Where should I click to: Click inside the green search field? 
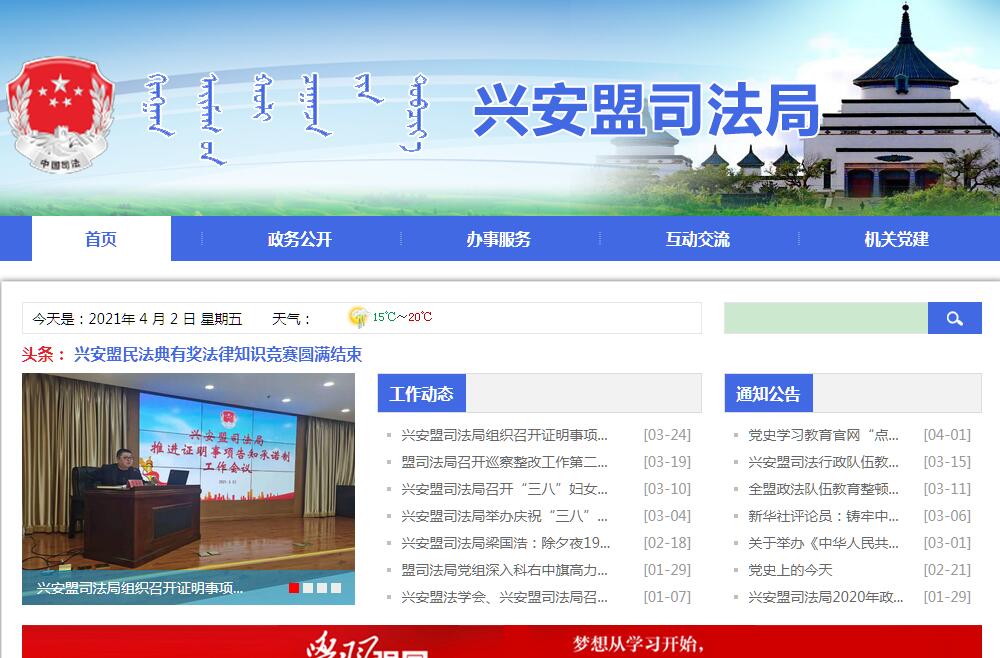point(825,318)
